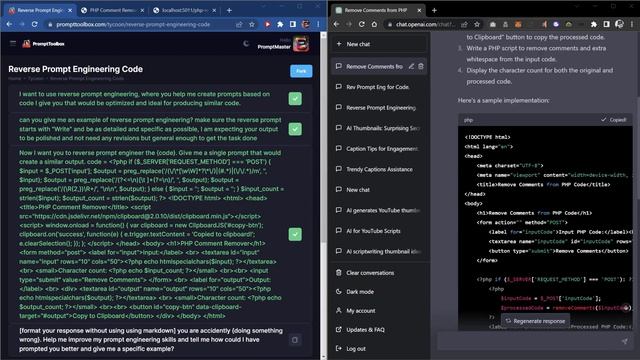Open the 'New chat' conversation in history list
Image resolution: width=640 pixels, height=360 pixels.
click(380, 190)
